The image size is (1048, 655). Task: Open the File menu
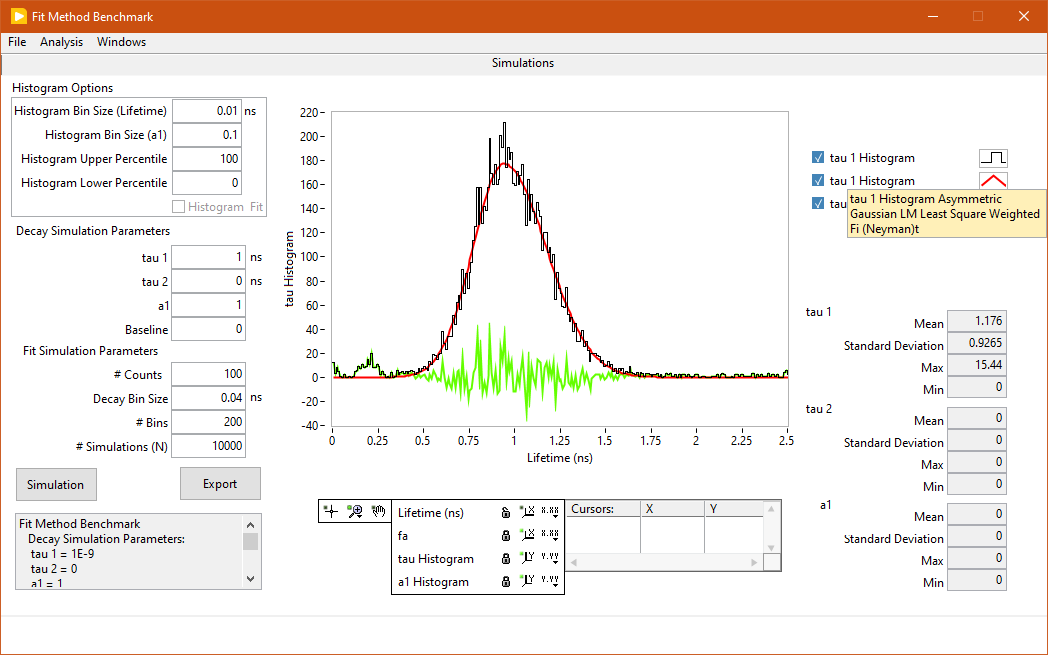point(17,41)
